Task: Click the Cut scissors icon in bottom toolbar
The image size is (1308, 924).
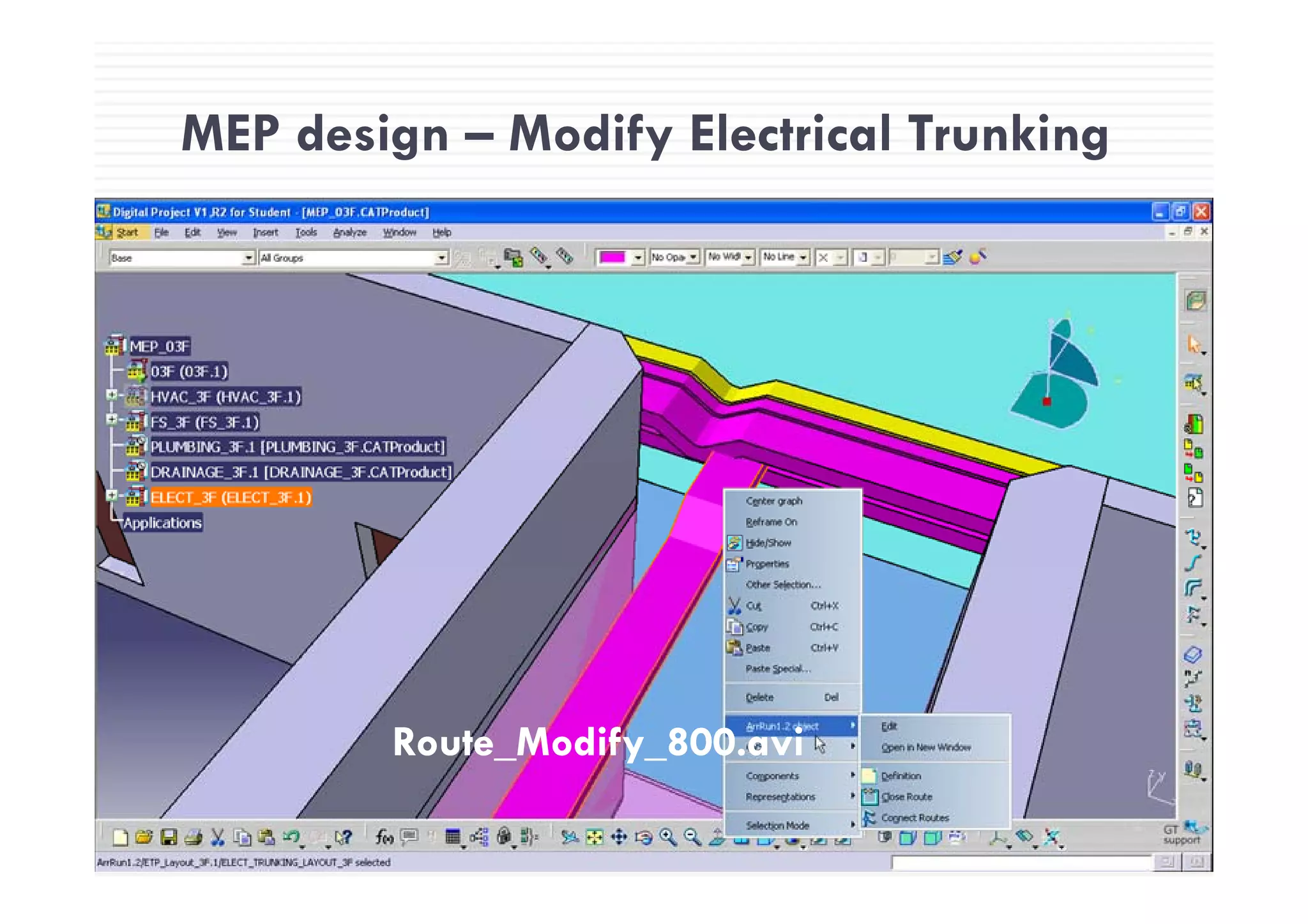Action: click(217, 837)
